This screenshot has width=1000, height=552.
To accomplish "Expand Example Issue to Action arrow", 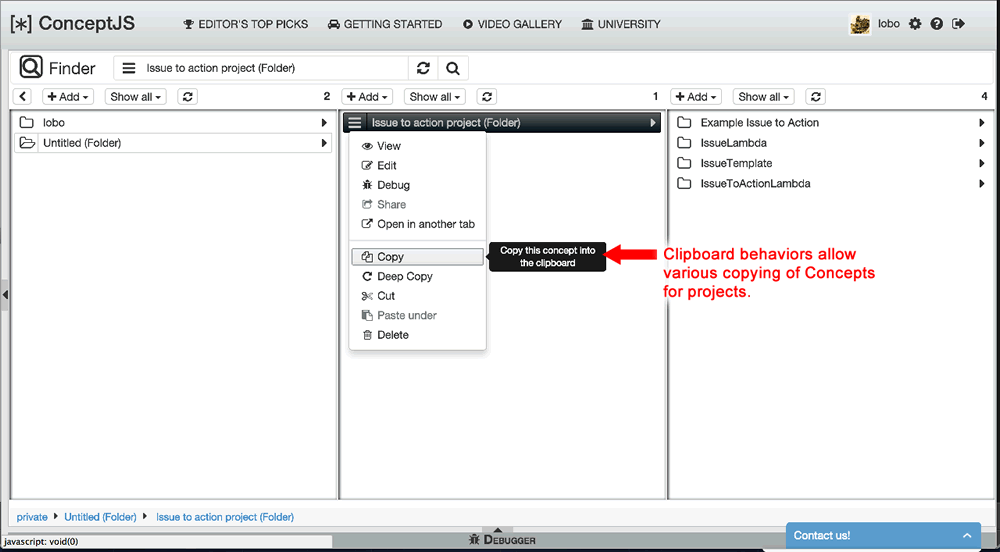I will point(982,123).
